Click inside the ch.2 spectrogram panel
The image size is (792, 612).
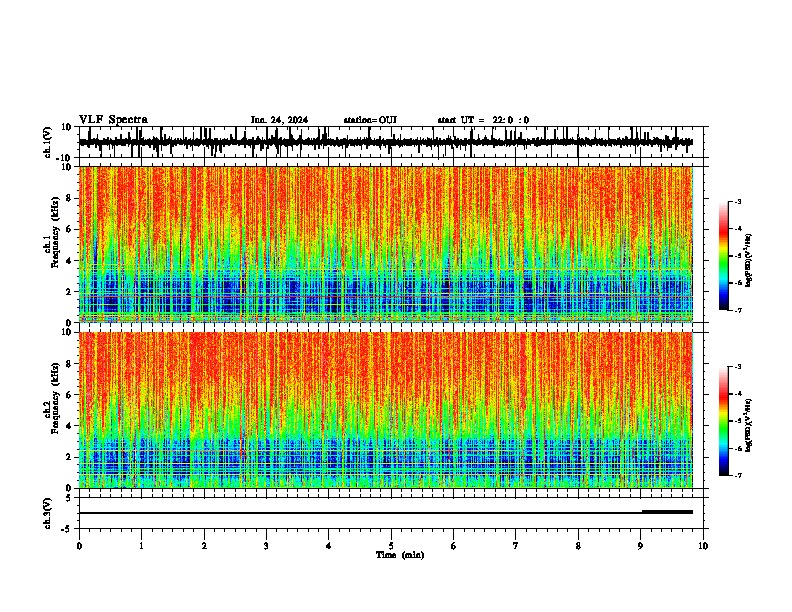386,410
